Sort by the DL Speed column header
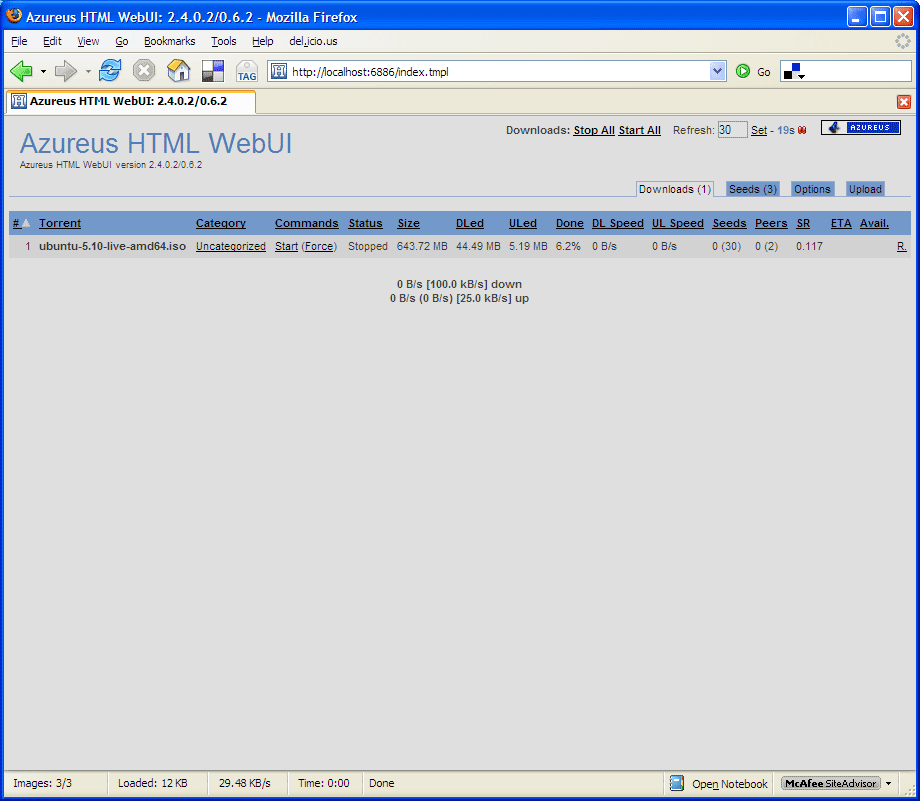 point(618,223)
